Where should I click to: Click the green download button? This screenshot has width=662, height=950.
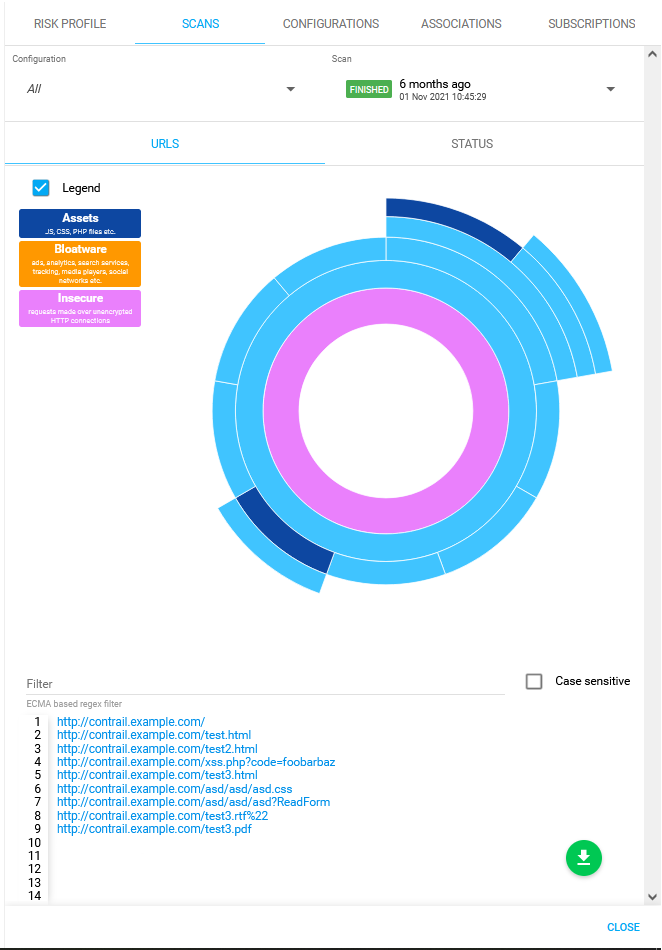584,858
